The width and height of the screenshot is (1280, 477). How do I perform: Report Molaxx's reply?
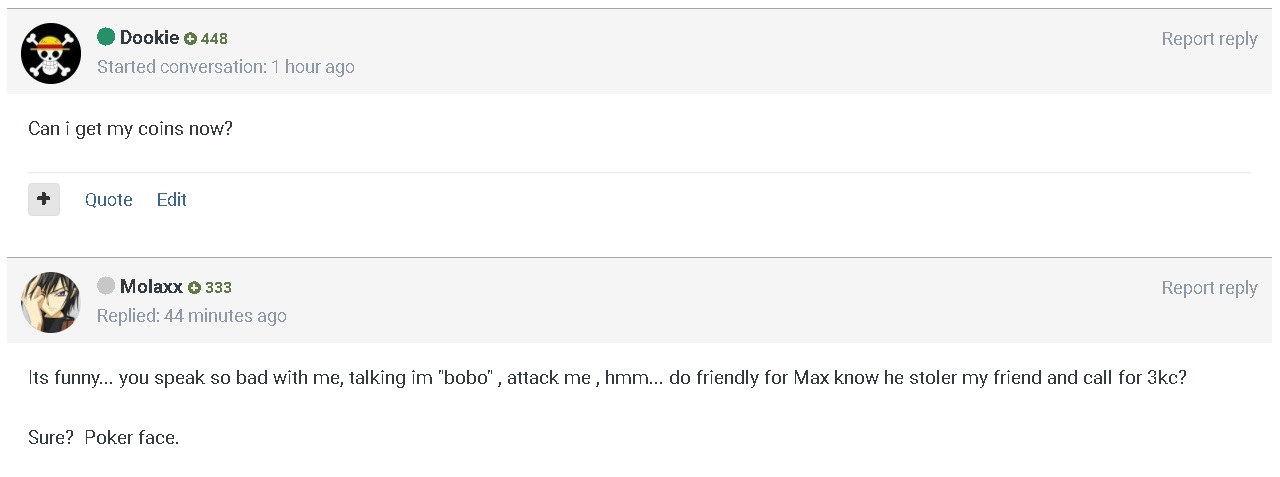click(1209, 288)
